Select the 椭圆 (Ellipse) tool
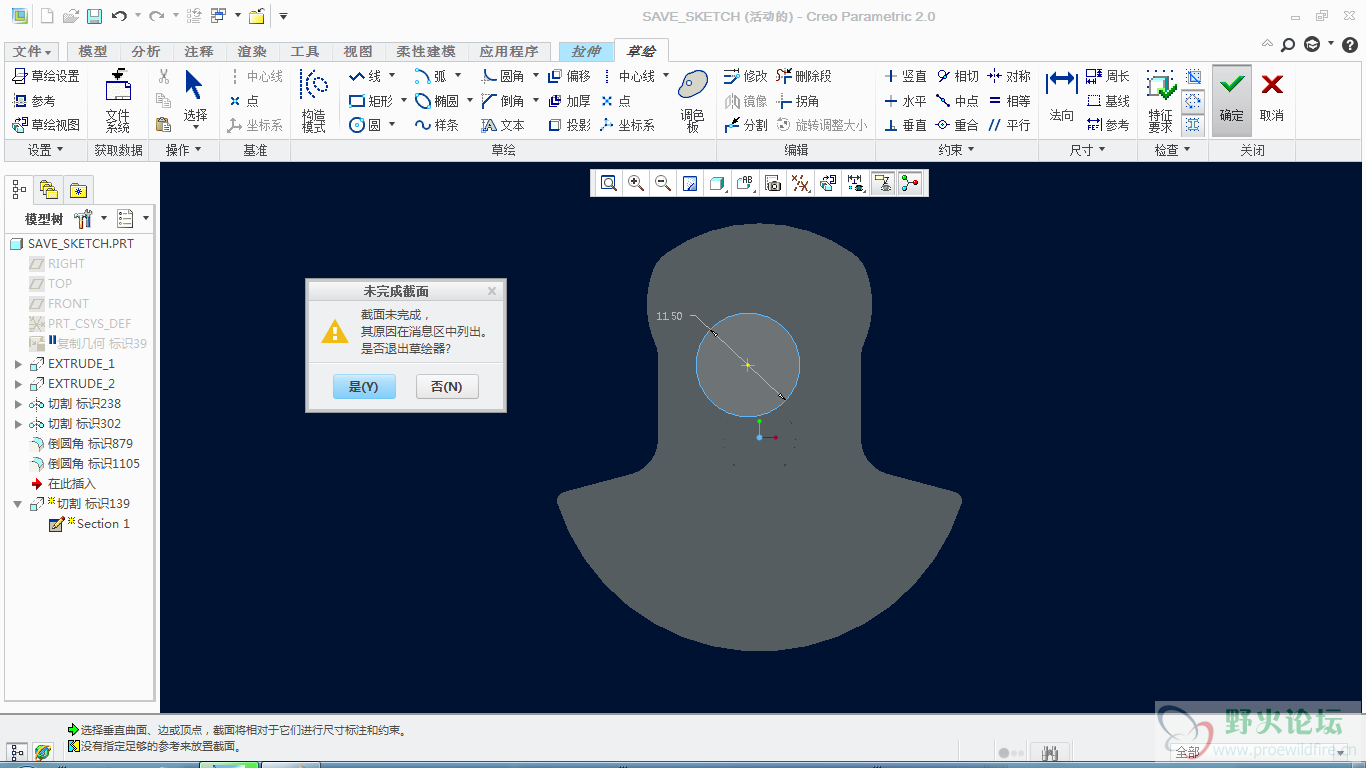The height and width of the screenshot is (768, 1366). coord(437,101)
